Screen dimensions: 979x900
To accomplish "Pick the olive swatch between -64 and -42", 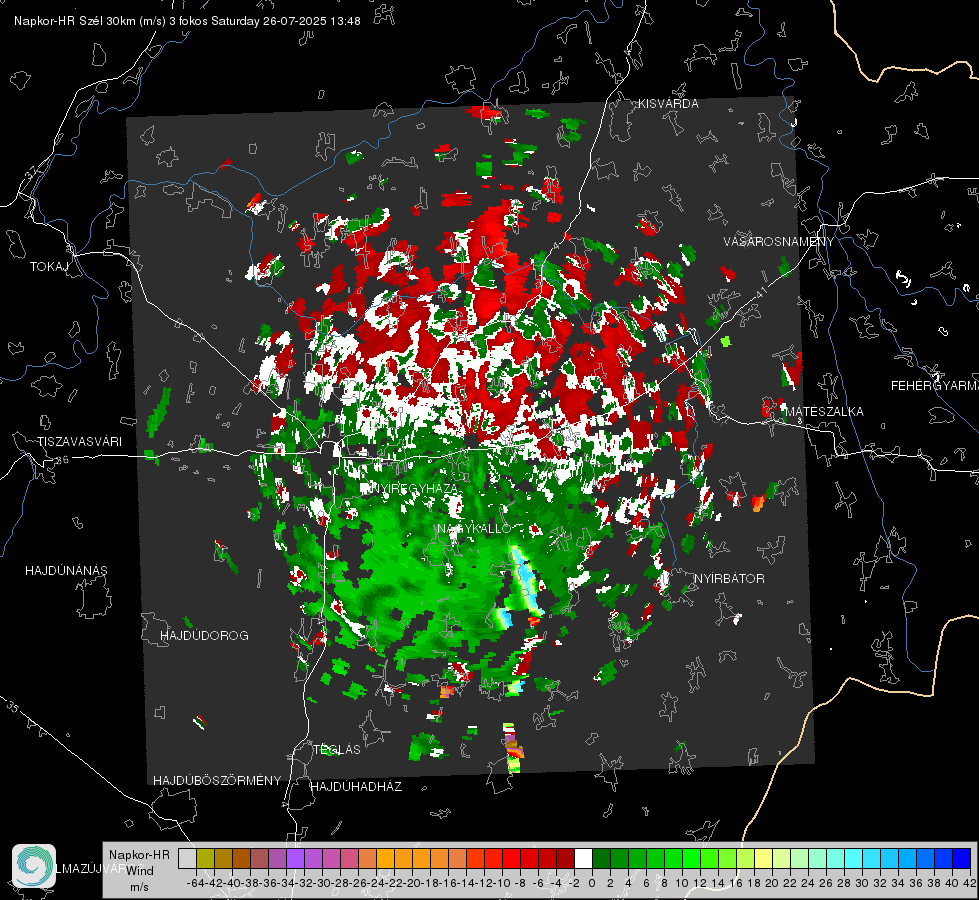I will 205,858.
